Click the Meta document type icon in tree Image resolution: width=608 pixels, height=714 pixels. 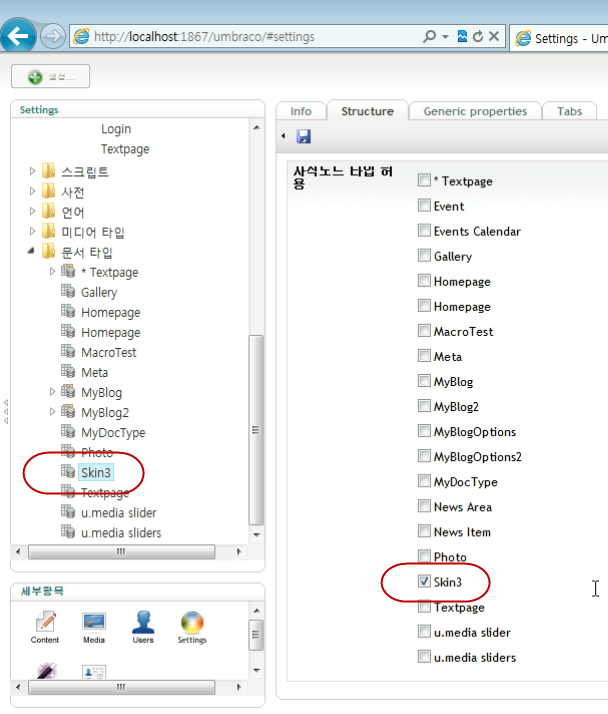tap(68, 371)
